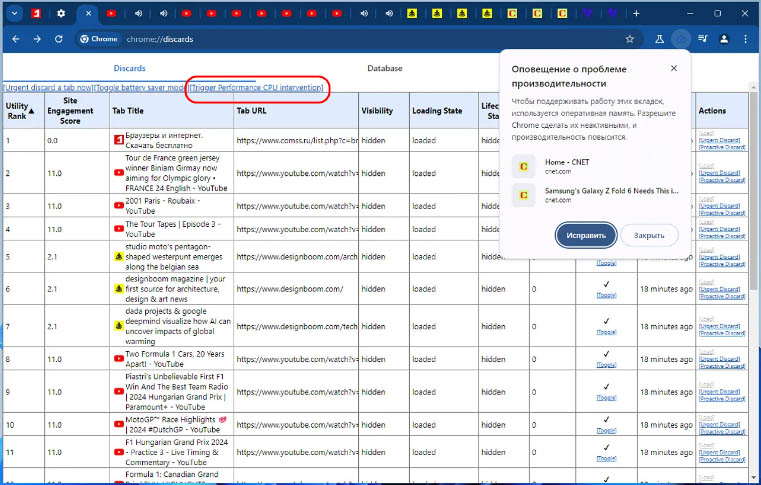The image size is (761, 485).
Task: Reload the chrome://discards page
Action: [x=58, y=39]
